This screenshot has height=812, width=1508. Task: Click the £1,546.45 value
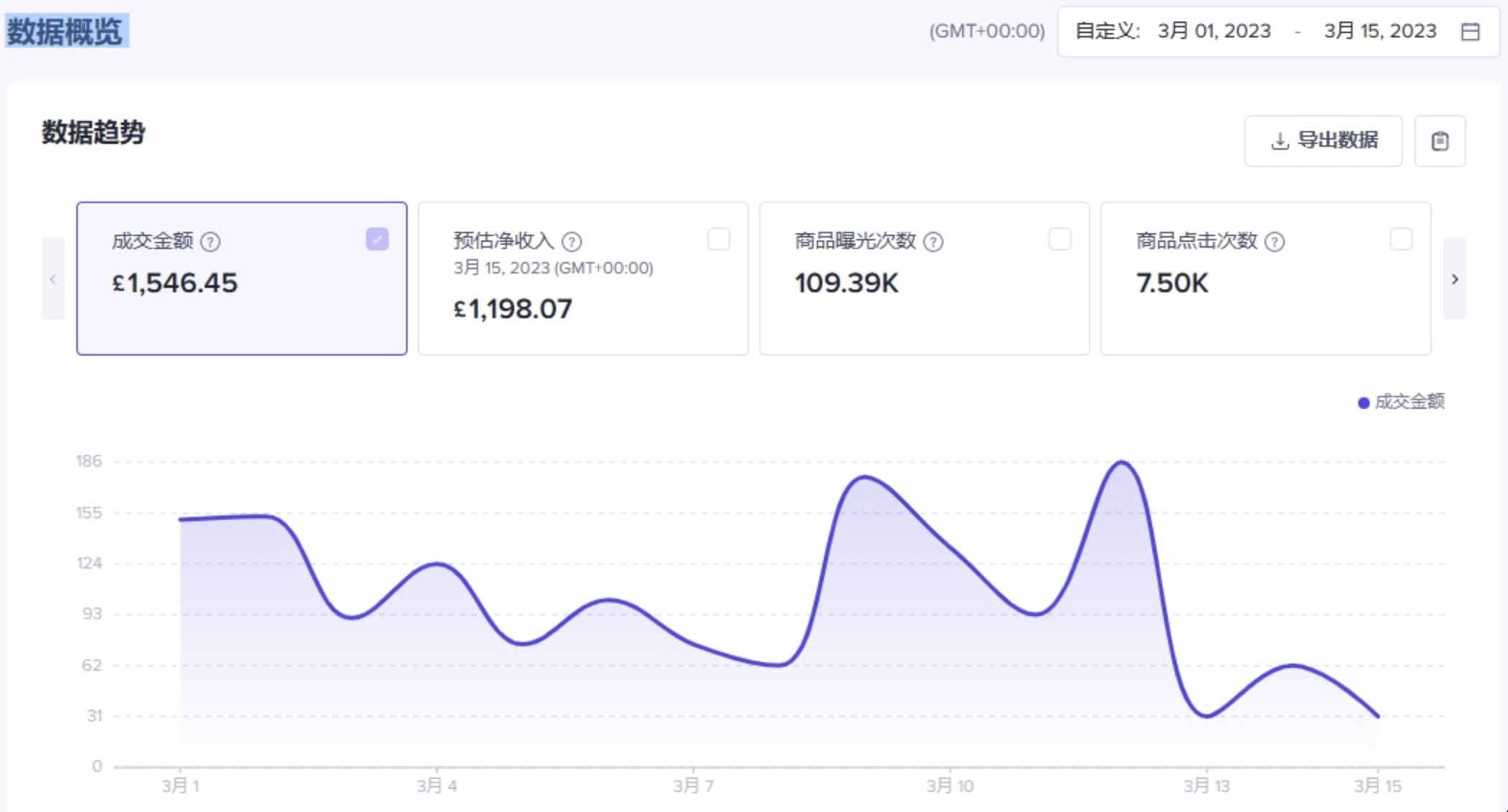(175, 283)
